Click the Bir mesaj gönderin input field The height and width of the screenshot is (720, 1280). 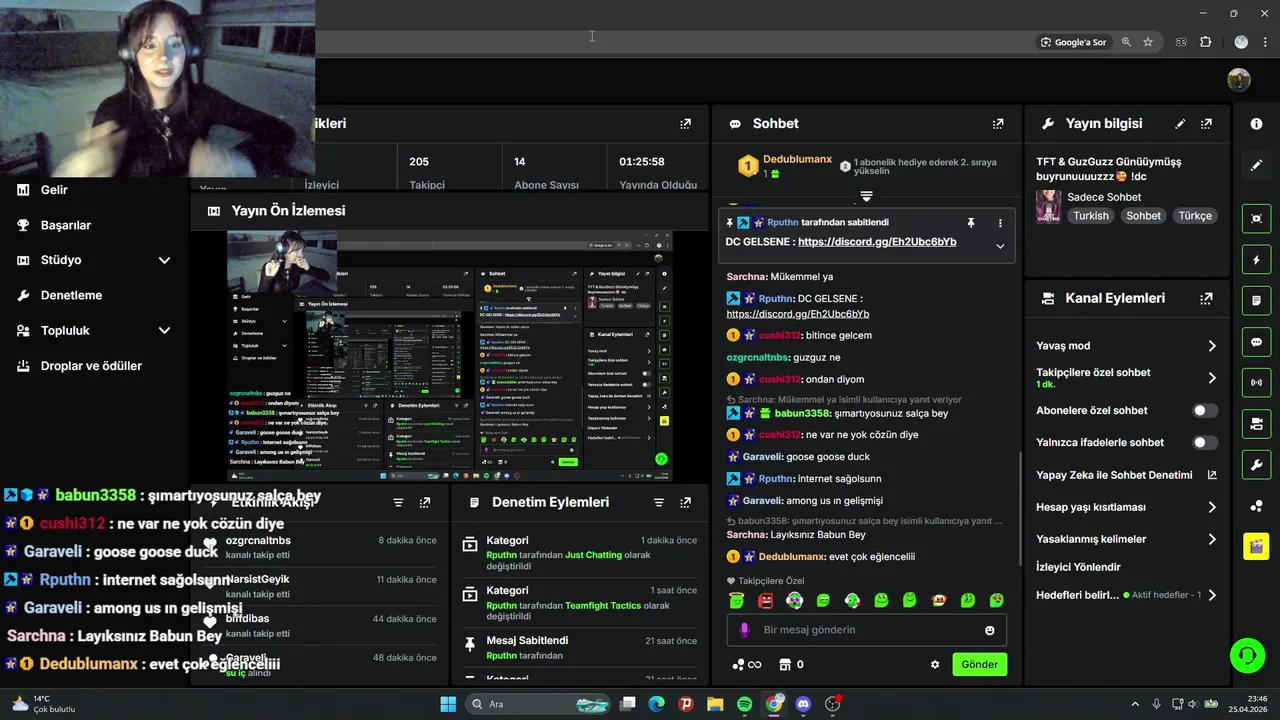point(866,630)
